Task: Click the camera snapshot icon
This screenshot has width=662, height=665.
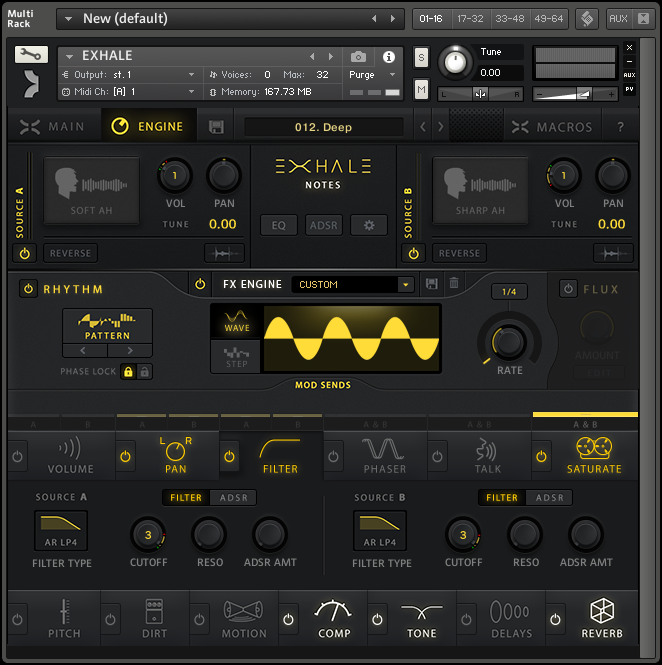Action: (x=358, y=57)
